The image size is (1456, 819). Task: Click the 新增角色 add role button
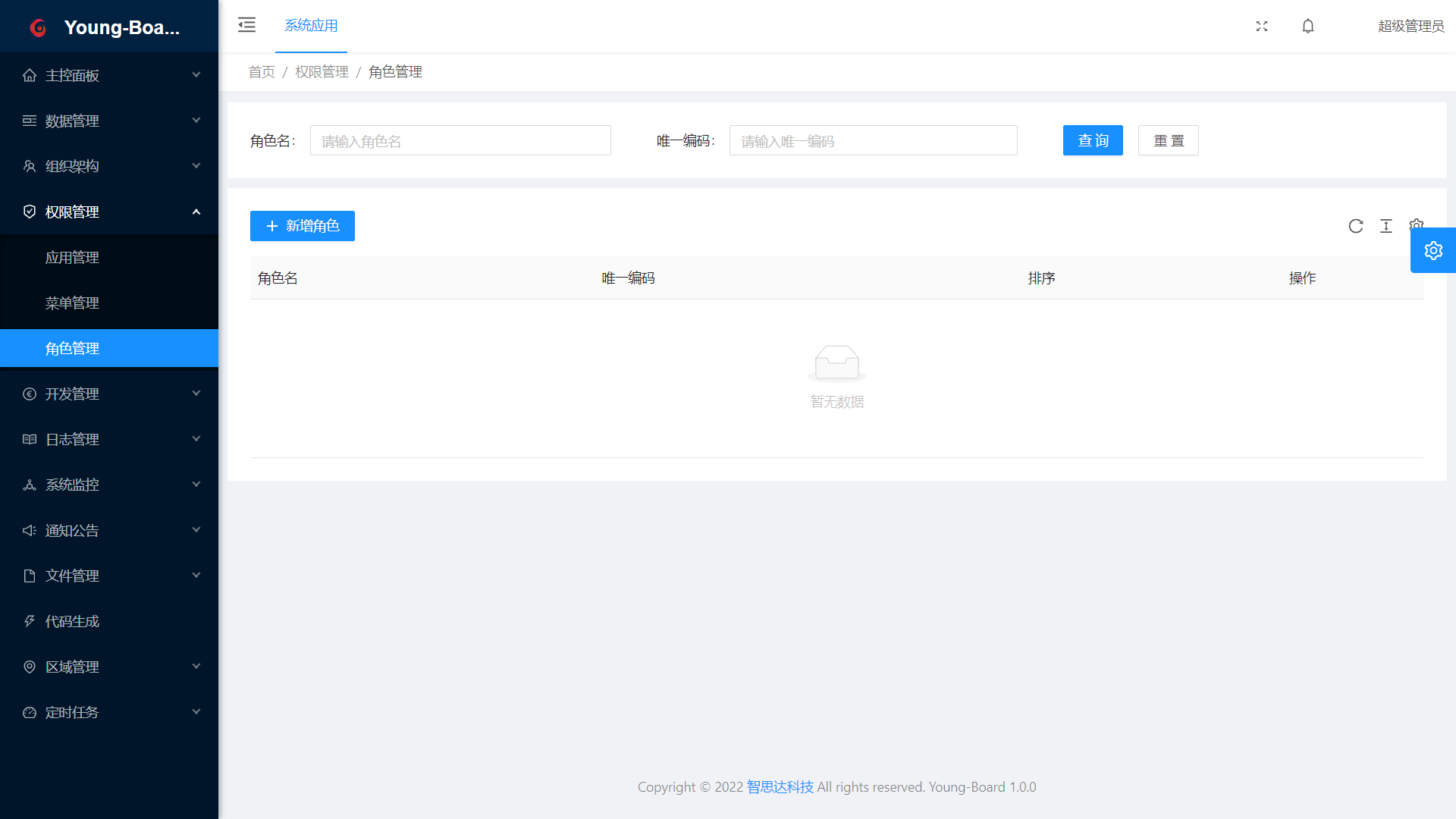[x=302, y=226]
